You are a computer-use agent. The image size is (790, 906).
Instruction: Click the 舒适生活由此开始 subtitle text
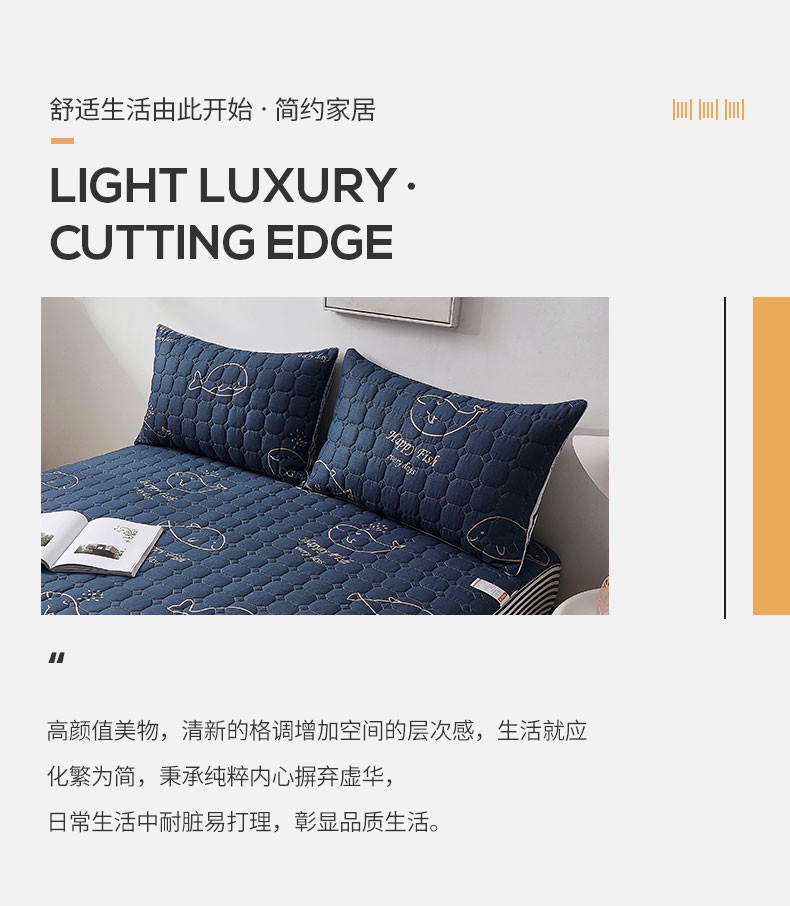coord(151,110)
